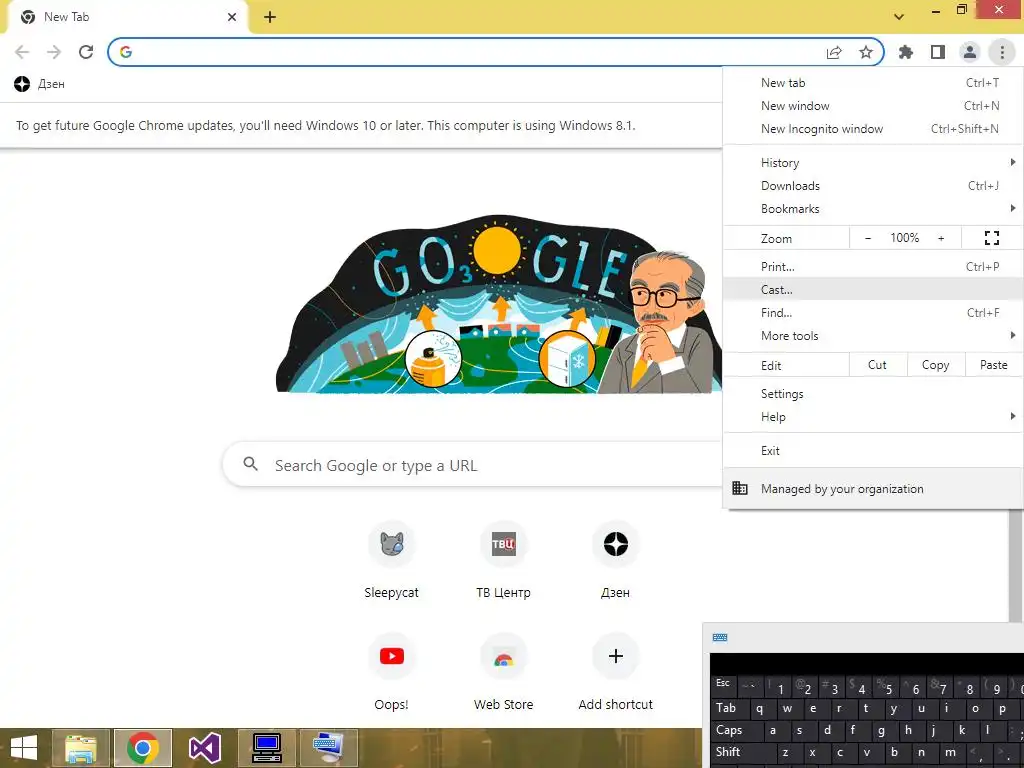Viewport: 1024px width, 768px height.
Task: Open the Oops! YouTube shortcut
Action: 391,673
